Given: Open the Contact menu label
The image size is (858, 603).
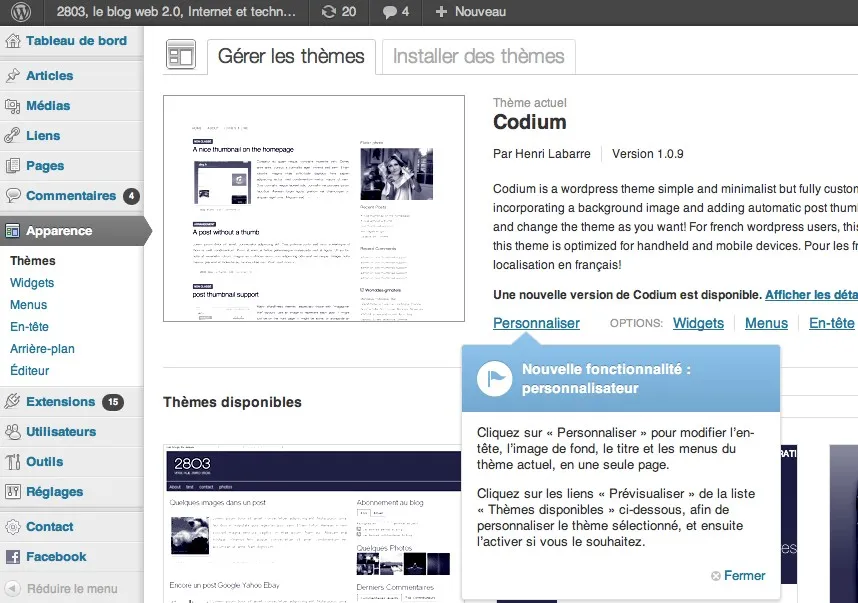Looking at the screenshot, I should pyautogui.click(x=50, y=527).
